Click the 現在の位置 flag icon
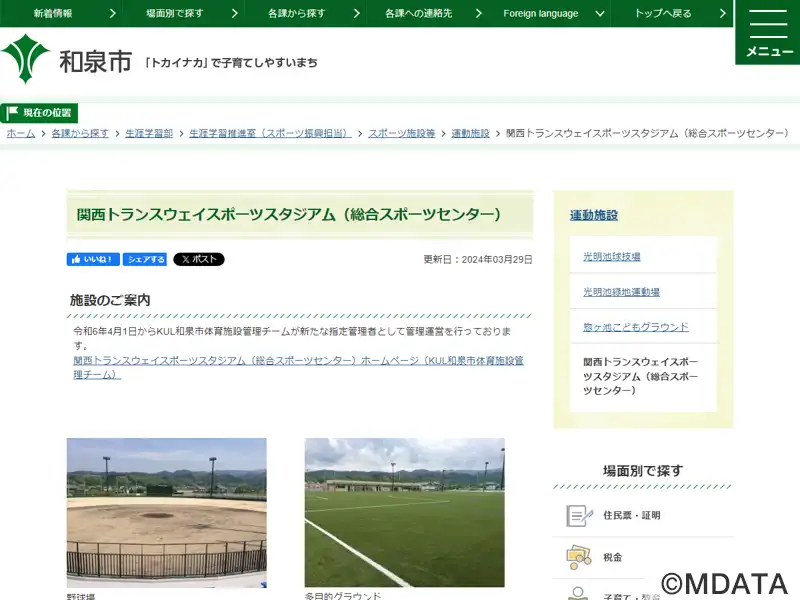Viewport: 800px width, 600px height. tap(12, 113)
